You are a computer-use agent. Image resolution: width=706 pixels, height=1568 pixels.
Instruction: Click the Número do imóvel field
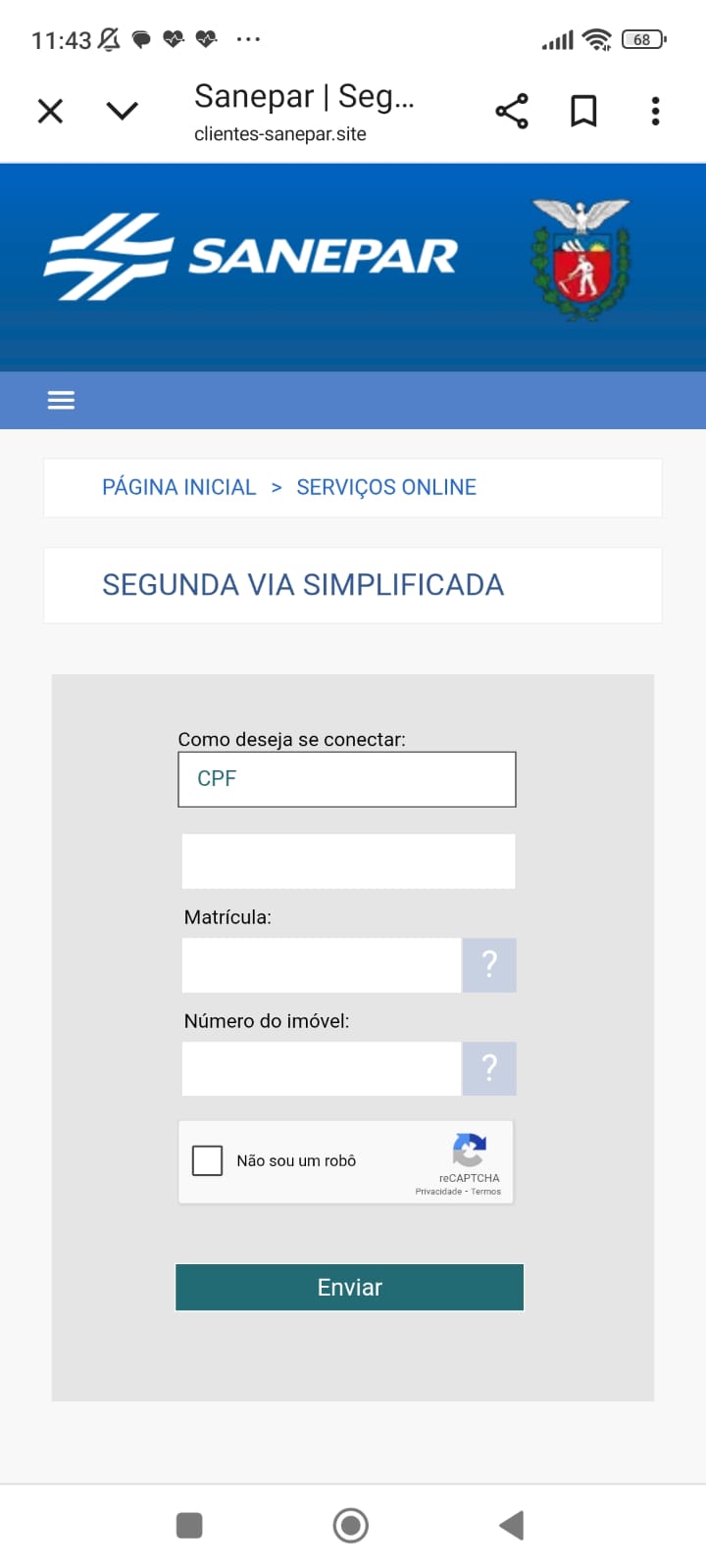pyautogui.click(x=321, y=1068)
